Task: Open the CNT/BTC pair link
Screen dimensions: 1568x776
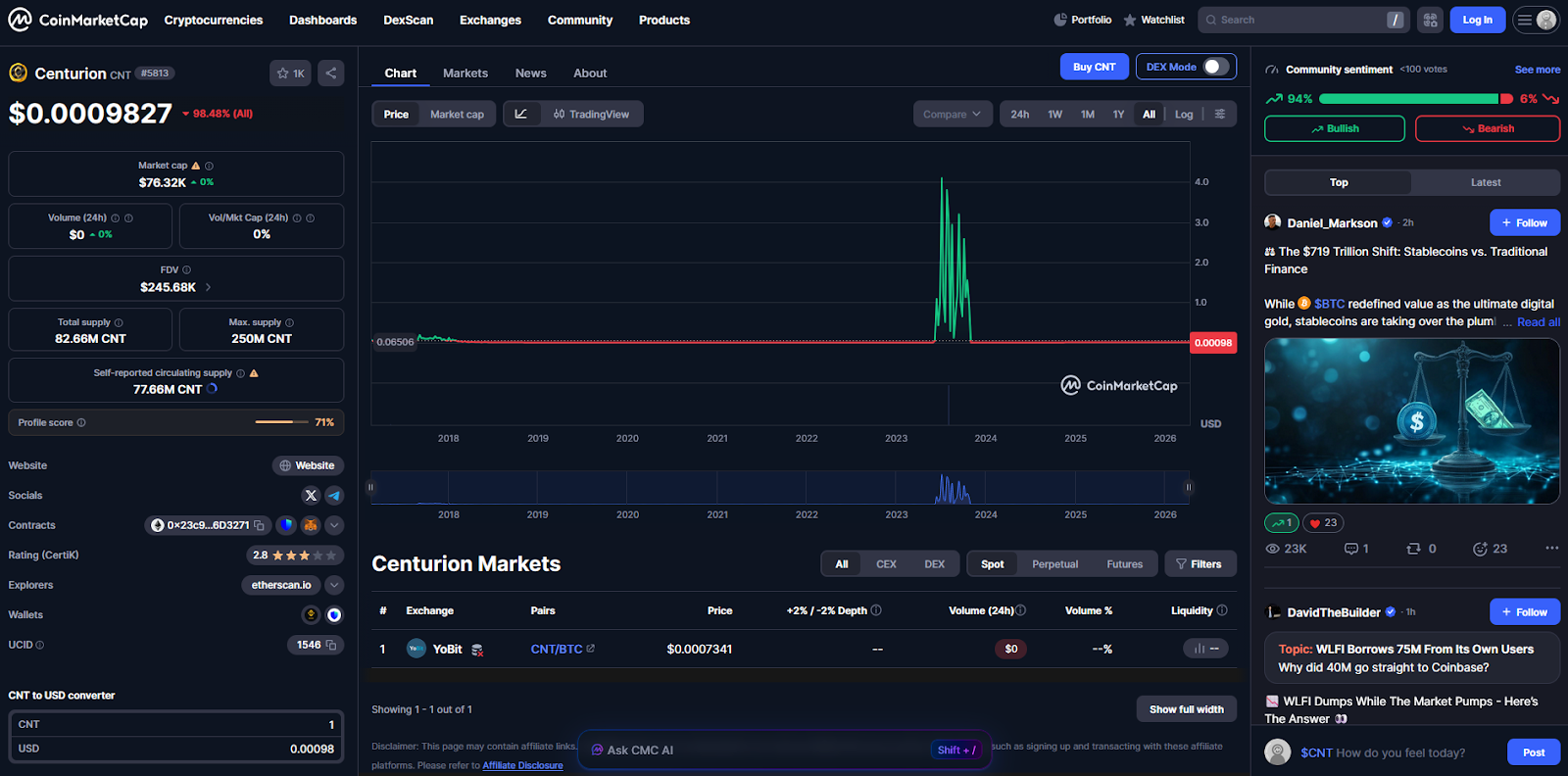Action: (x=557, y=649)
